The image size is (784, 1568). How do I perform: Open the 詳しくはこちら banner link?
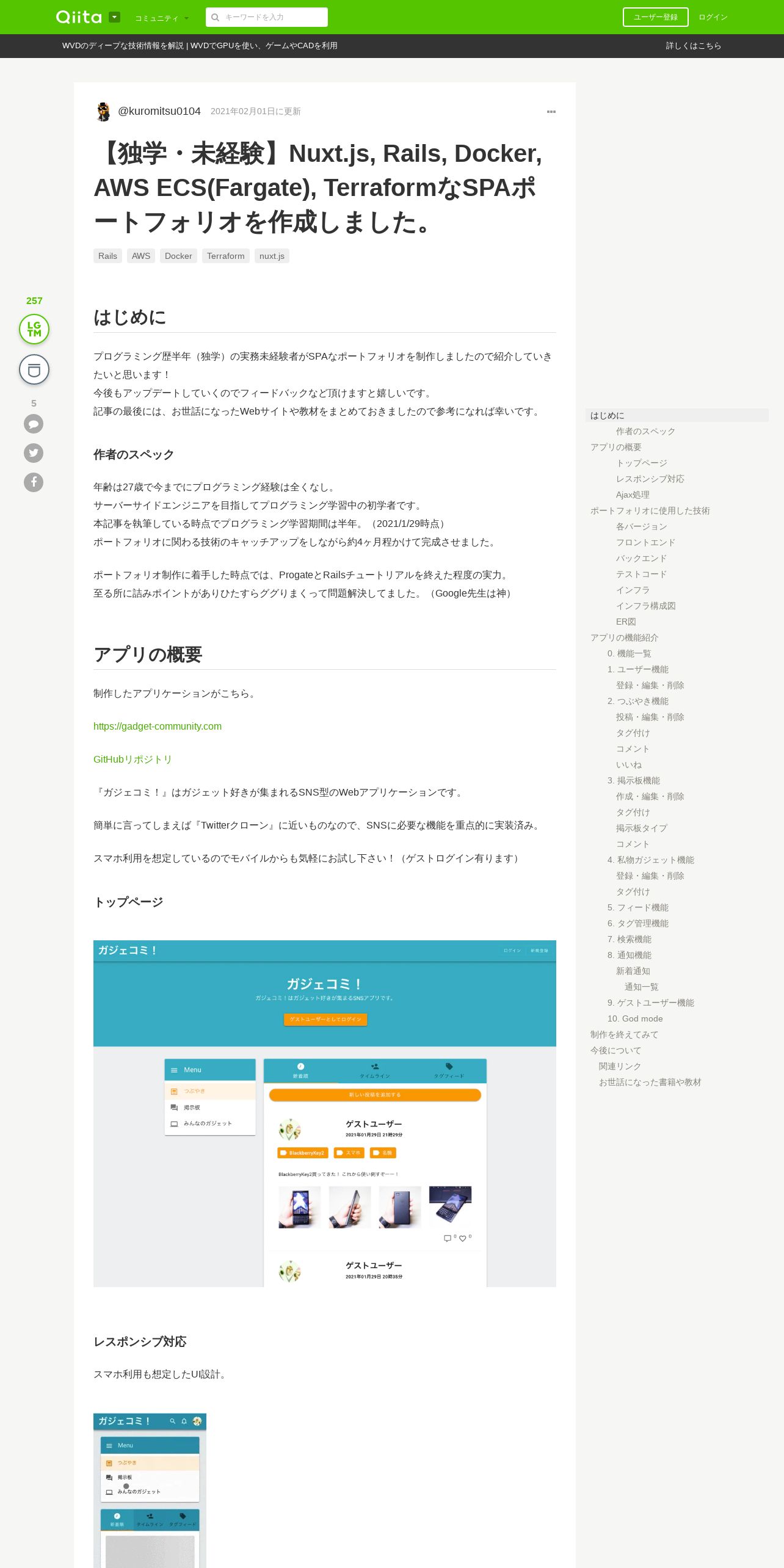click(693, 46)
